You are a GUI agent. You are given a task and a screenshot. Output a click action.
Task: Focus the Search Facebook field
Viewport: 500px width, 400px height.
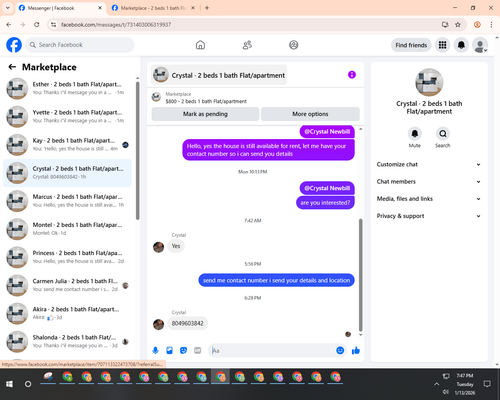[x=80, y=45]
